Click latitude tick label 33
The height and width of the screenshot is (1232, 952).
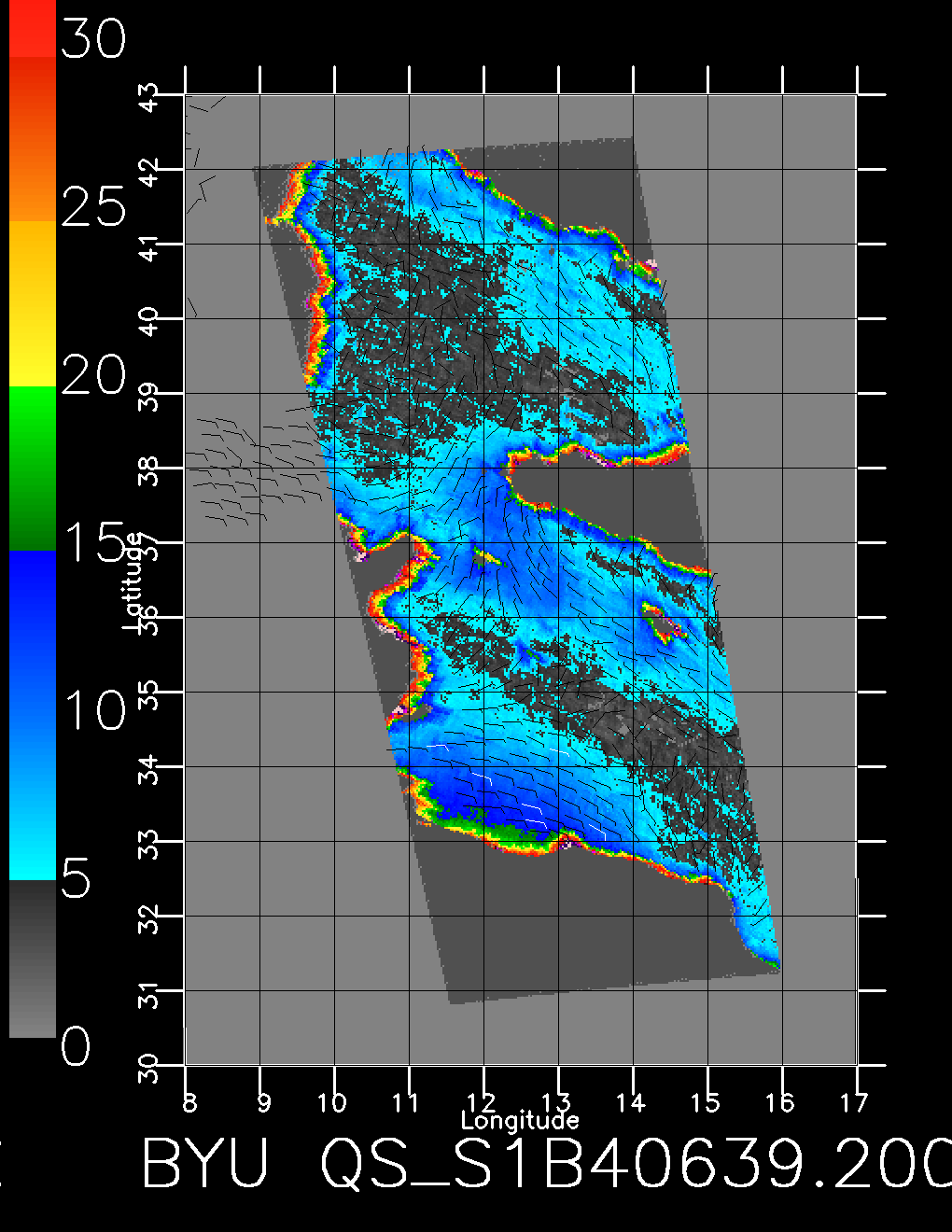coord(149,845)
